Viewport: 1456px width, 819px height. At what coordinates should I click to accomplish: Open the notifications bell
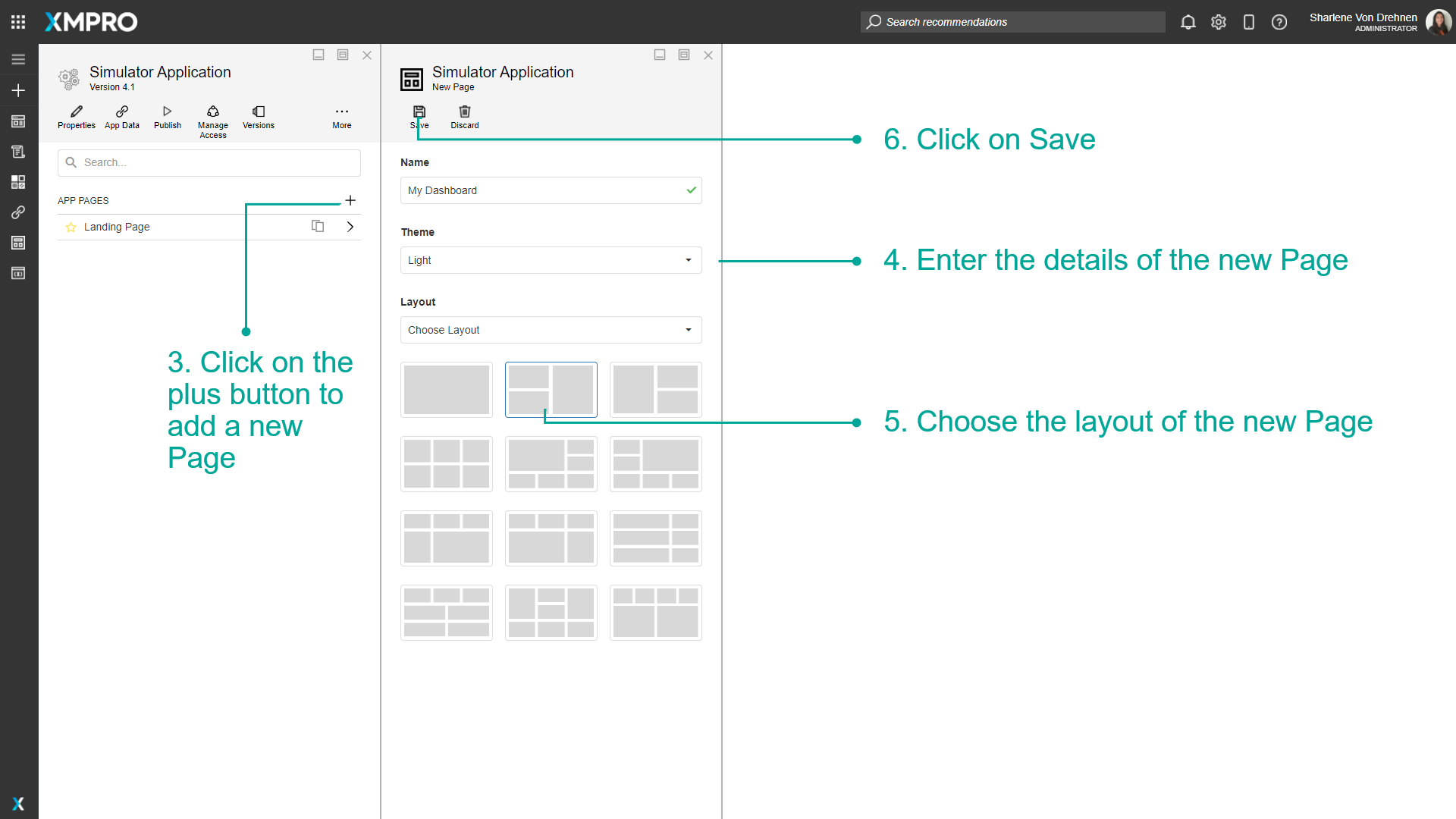(x=1188, y=22)
